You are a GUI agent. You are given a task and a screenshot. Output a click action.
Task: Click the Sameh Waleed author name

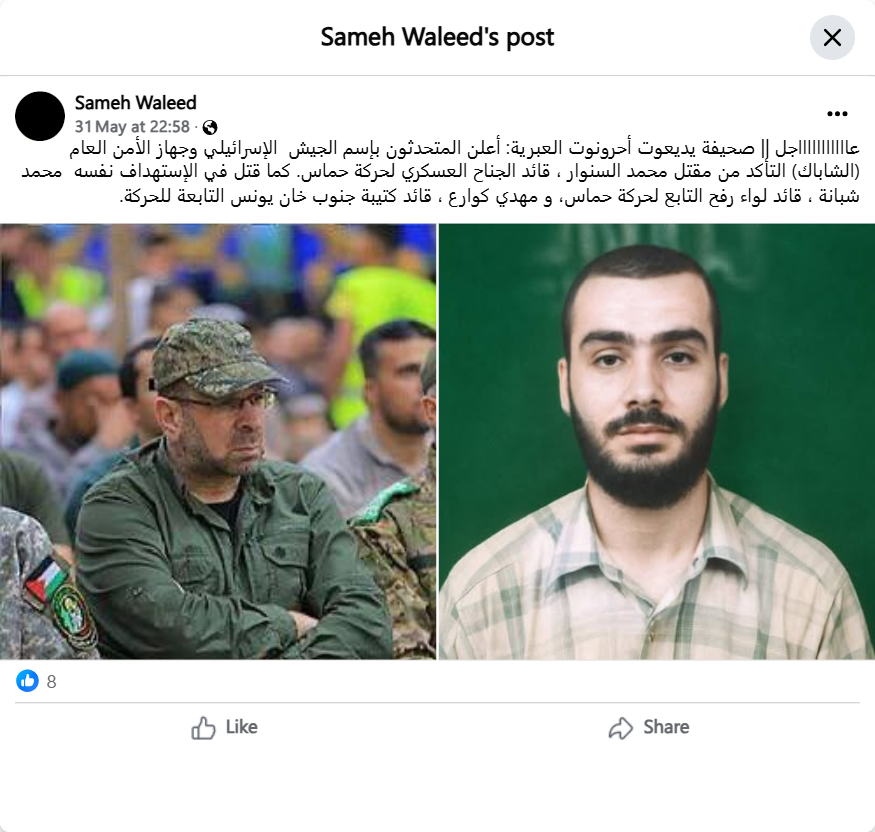point(136,103)
